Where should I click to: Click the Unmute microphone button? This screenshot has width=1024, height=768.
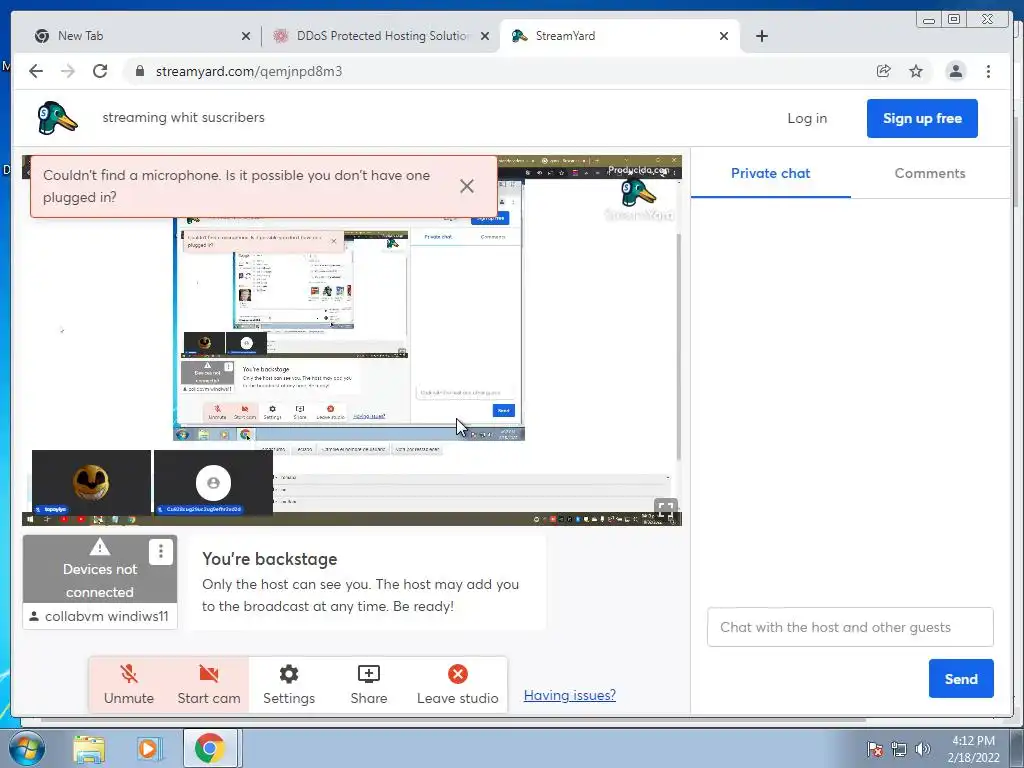pyautogui.click(x=129, y=684)
